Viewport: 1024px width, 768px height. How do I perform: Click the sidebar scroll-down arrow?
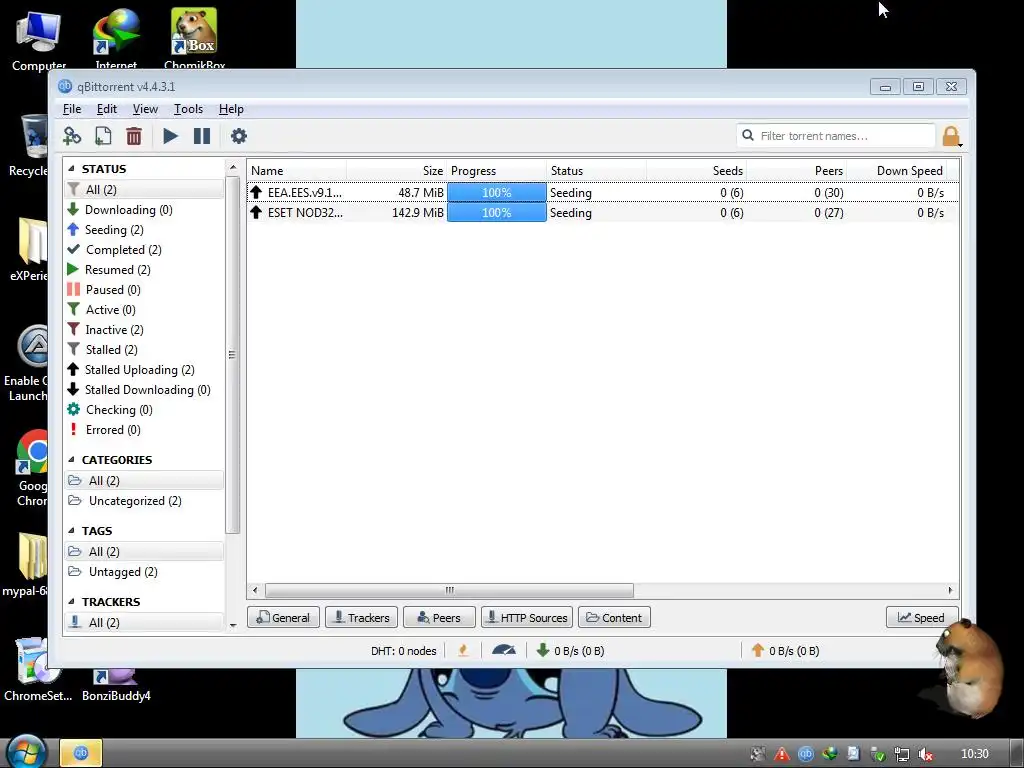click(233, 625)
